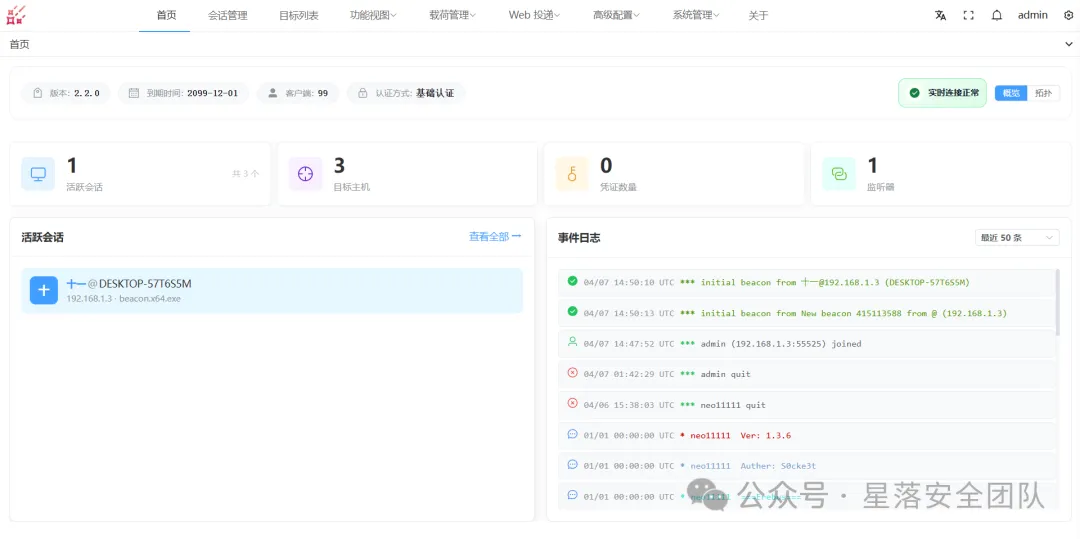Click the calendar icon for expiry date
This screenshot has width=1080, height=539.
tap(134, 93)
